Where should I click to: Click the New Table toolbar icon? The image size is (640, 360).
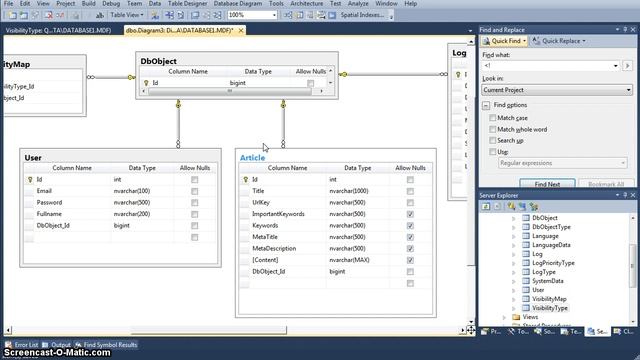pos(12,16)
